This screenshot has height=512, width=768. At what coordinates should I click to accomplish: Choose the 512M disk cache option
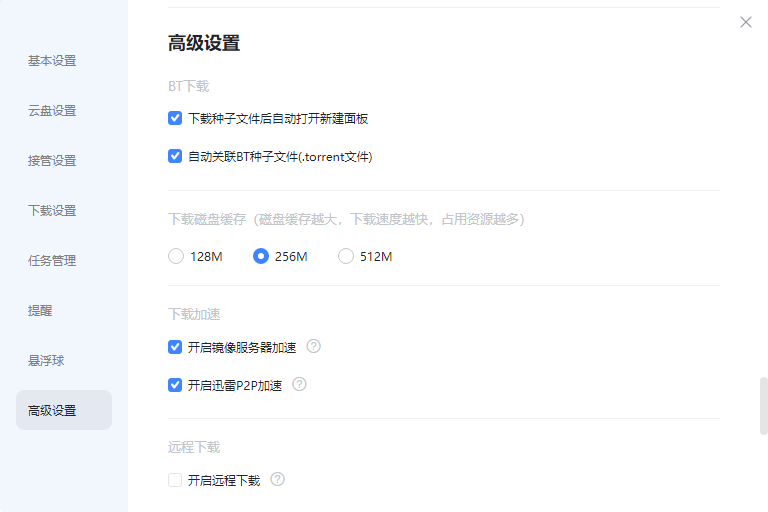[346, 256]
